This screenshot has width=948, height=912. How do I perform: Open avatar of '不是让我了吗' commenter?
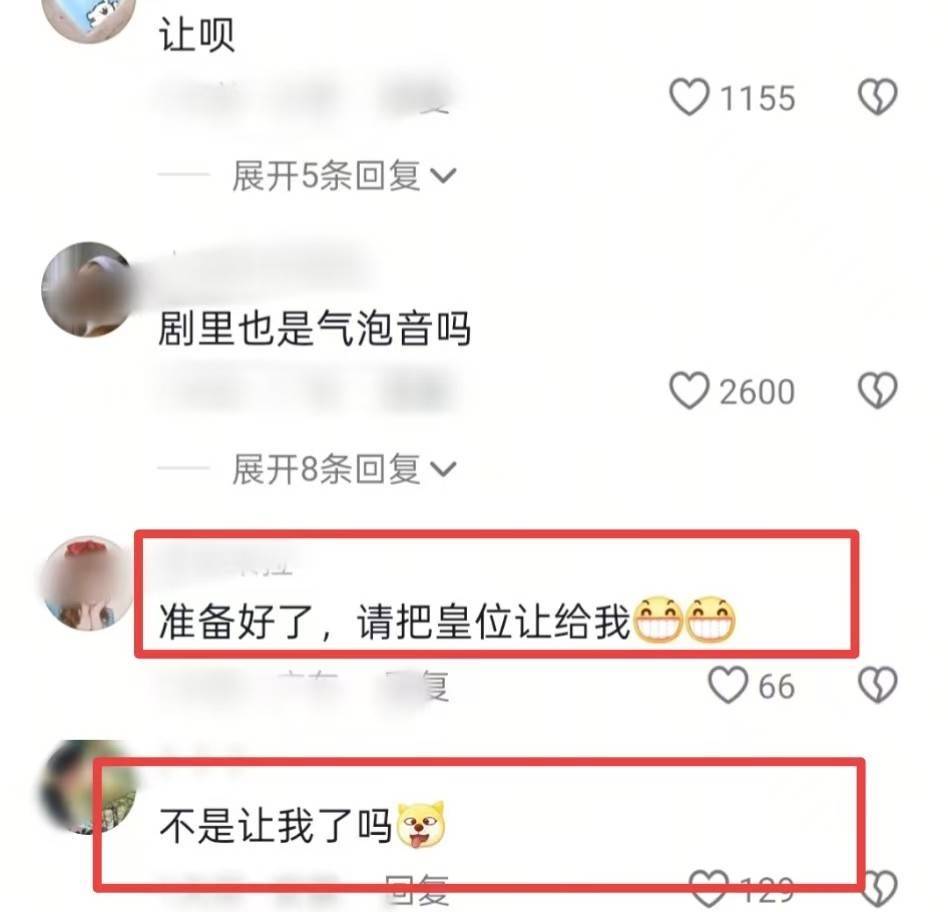tap(88, 787)
